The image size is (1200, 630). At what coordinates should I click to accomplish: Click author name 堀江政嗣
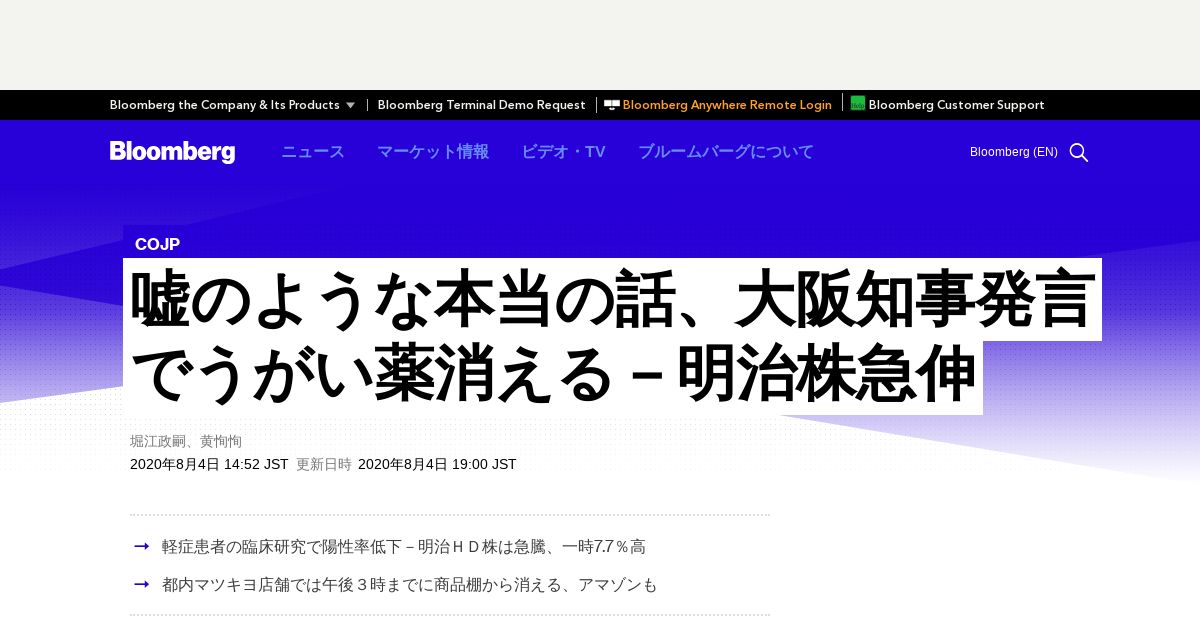[x=158, y=441]
